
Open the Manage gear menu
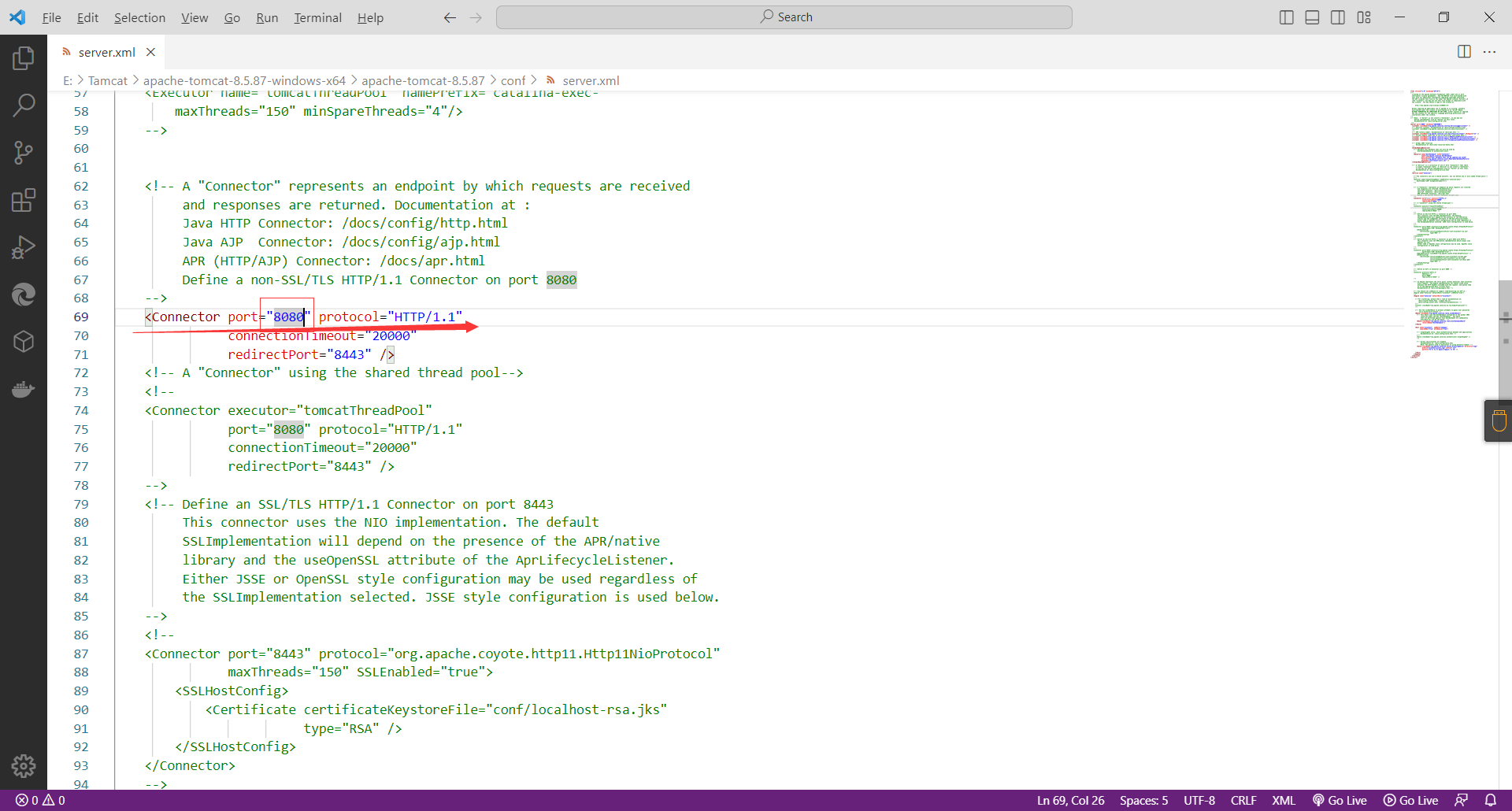pos(24,765)
